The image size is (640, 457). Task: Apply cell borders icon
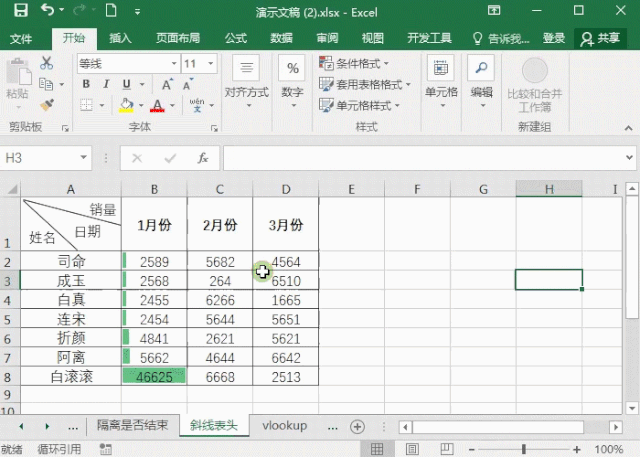tap(86, 105)
